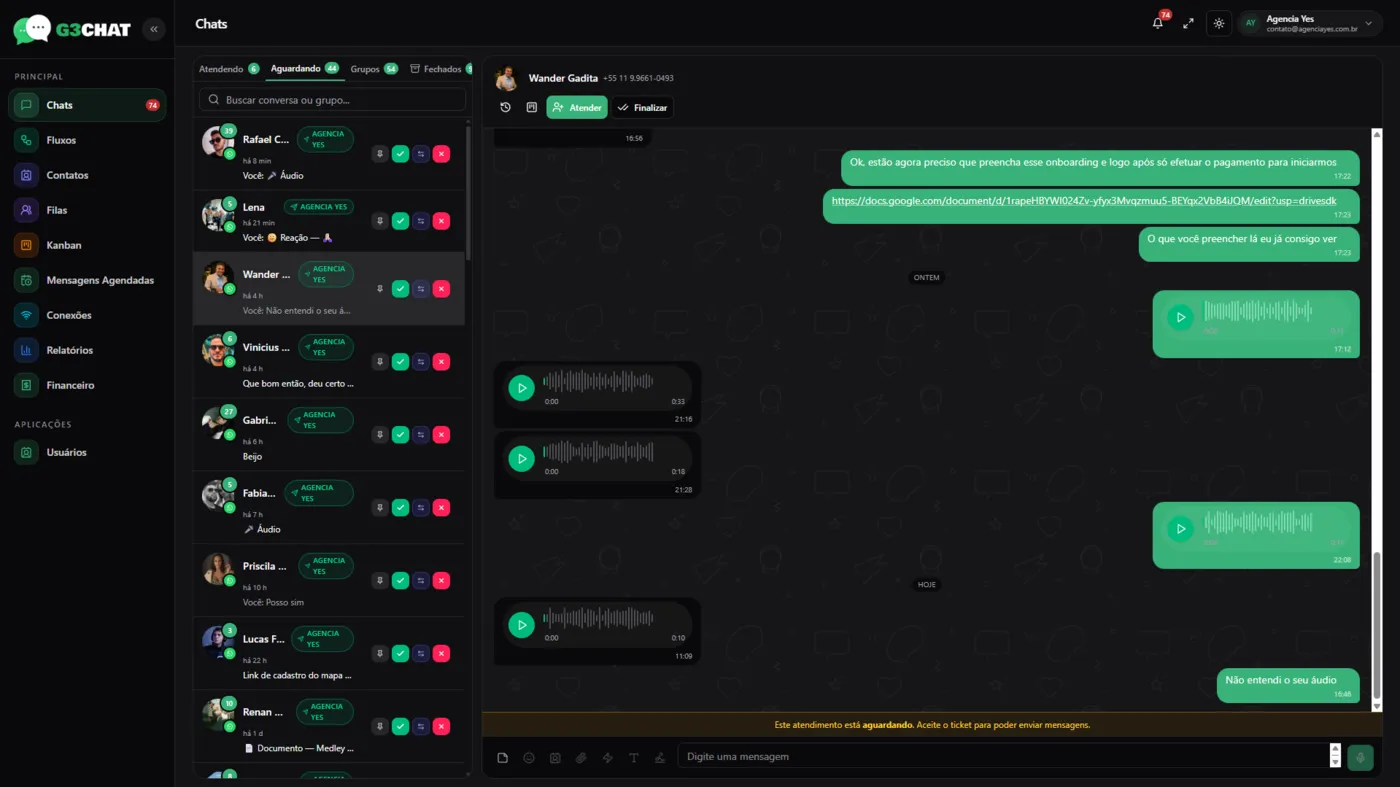Open Fluxos in the sidebar
This screenshot has width=1400, height=787.
(x=87, y=140)
